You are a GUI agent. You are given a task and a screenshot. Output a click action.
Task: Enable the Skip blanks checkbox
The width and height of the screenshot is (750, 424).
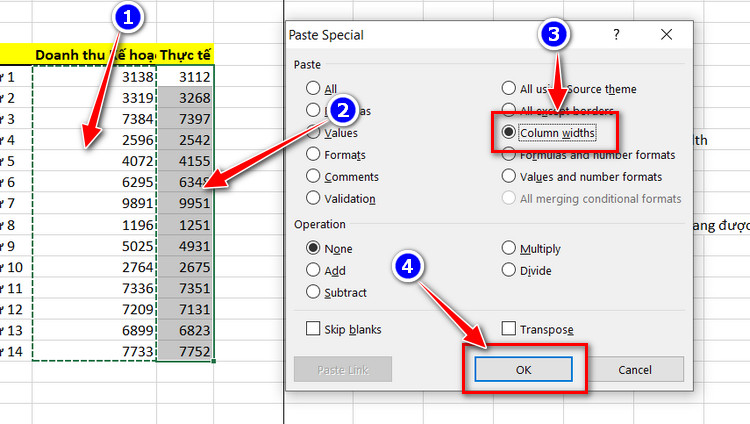pos(313,329)
